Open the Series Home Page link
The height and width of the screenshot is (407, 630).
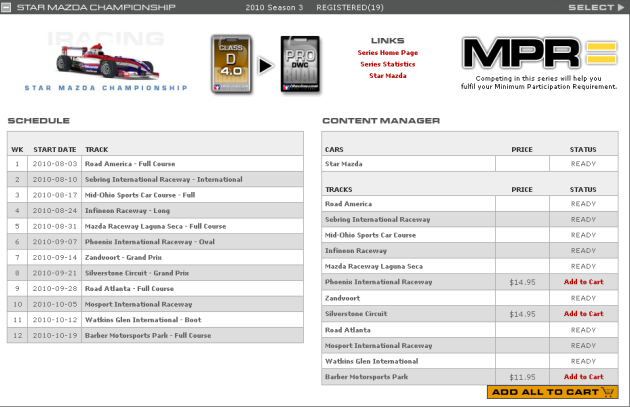pos(388,53)
